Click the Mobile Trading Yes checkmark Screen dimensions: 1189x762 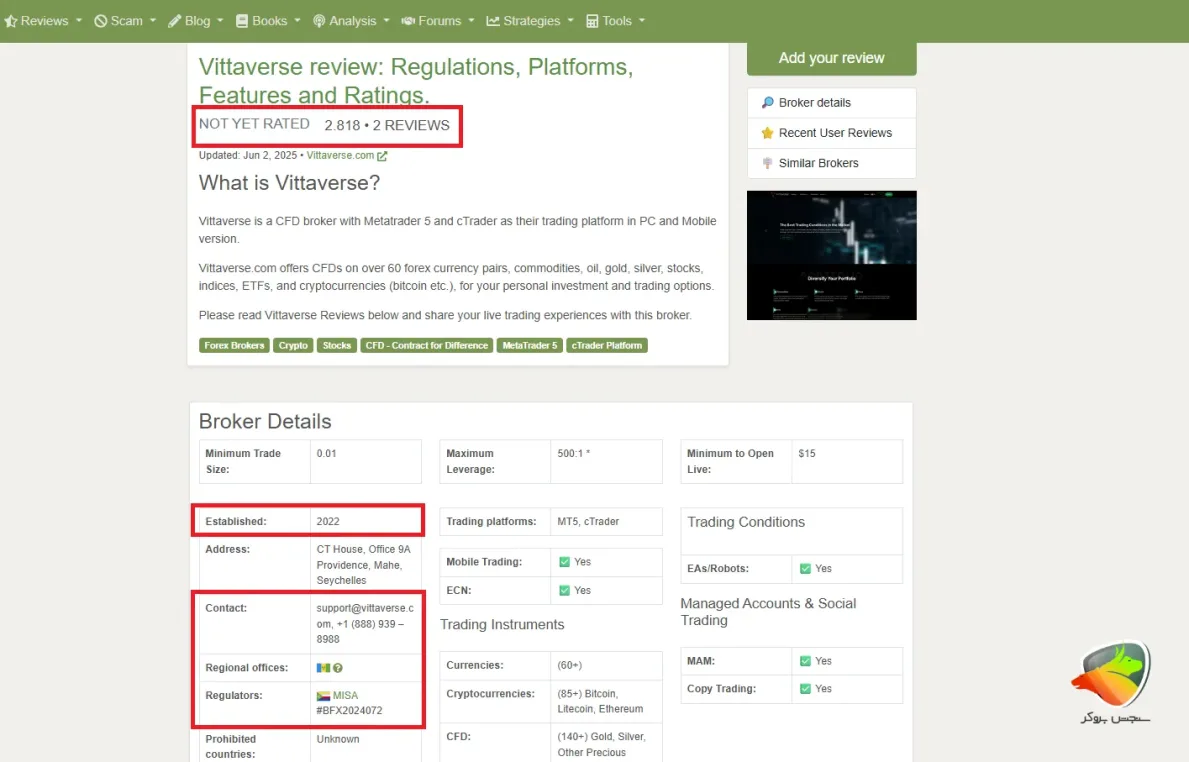(564, 562)
